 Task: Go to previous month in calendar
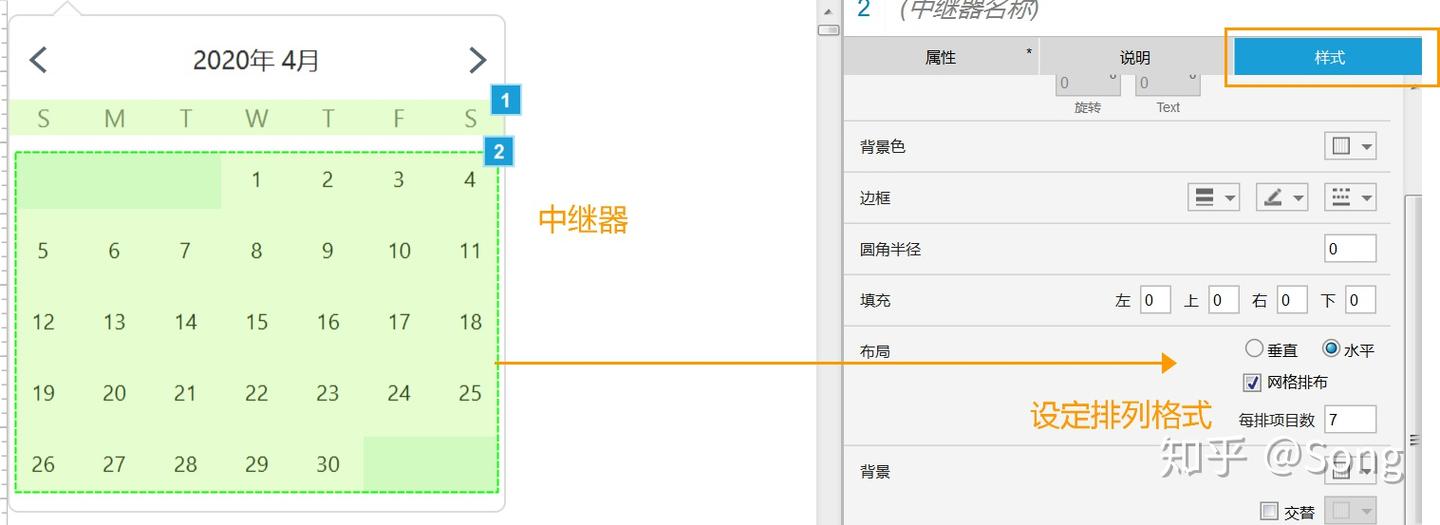(x=38, y=60)
